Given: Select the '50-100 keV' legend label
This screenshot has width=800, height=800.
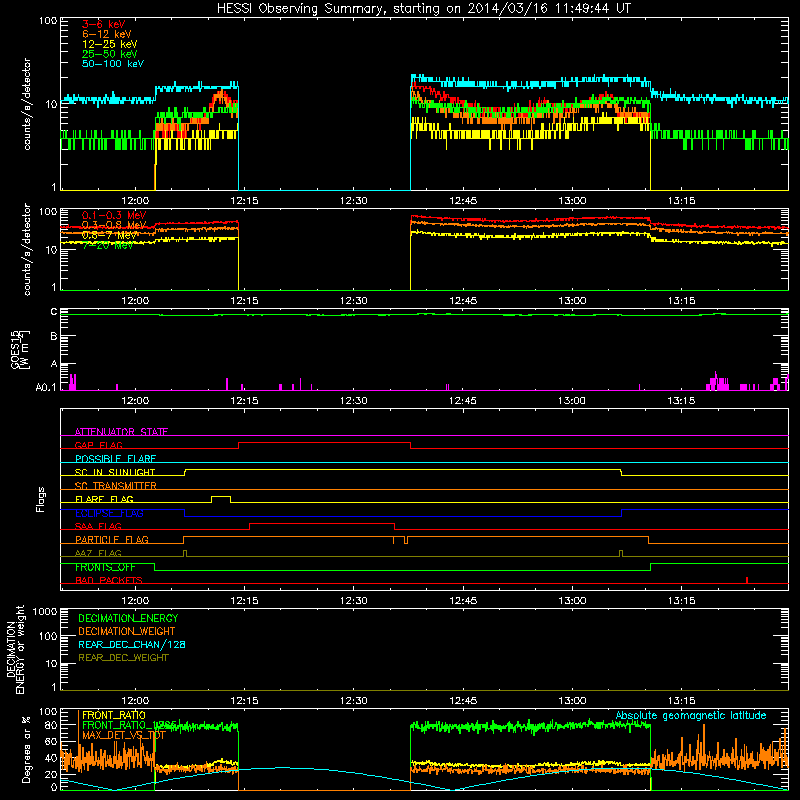Looking at the screenshot, I should (x=113, y=64).
